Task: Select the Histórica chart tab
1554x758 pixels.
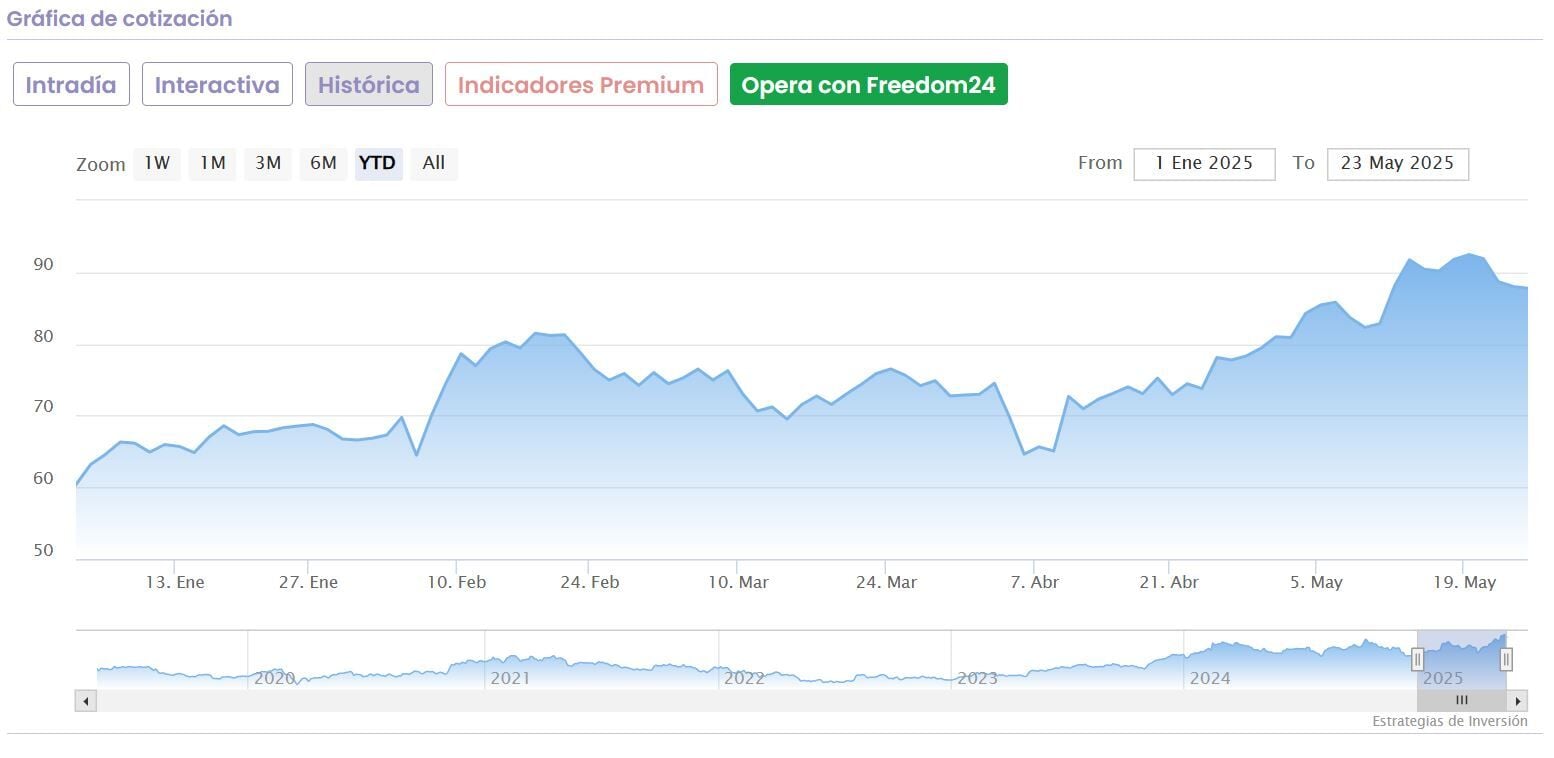Action: click(x=368, y=85)
